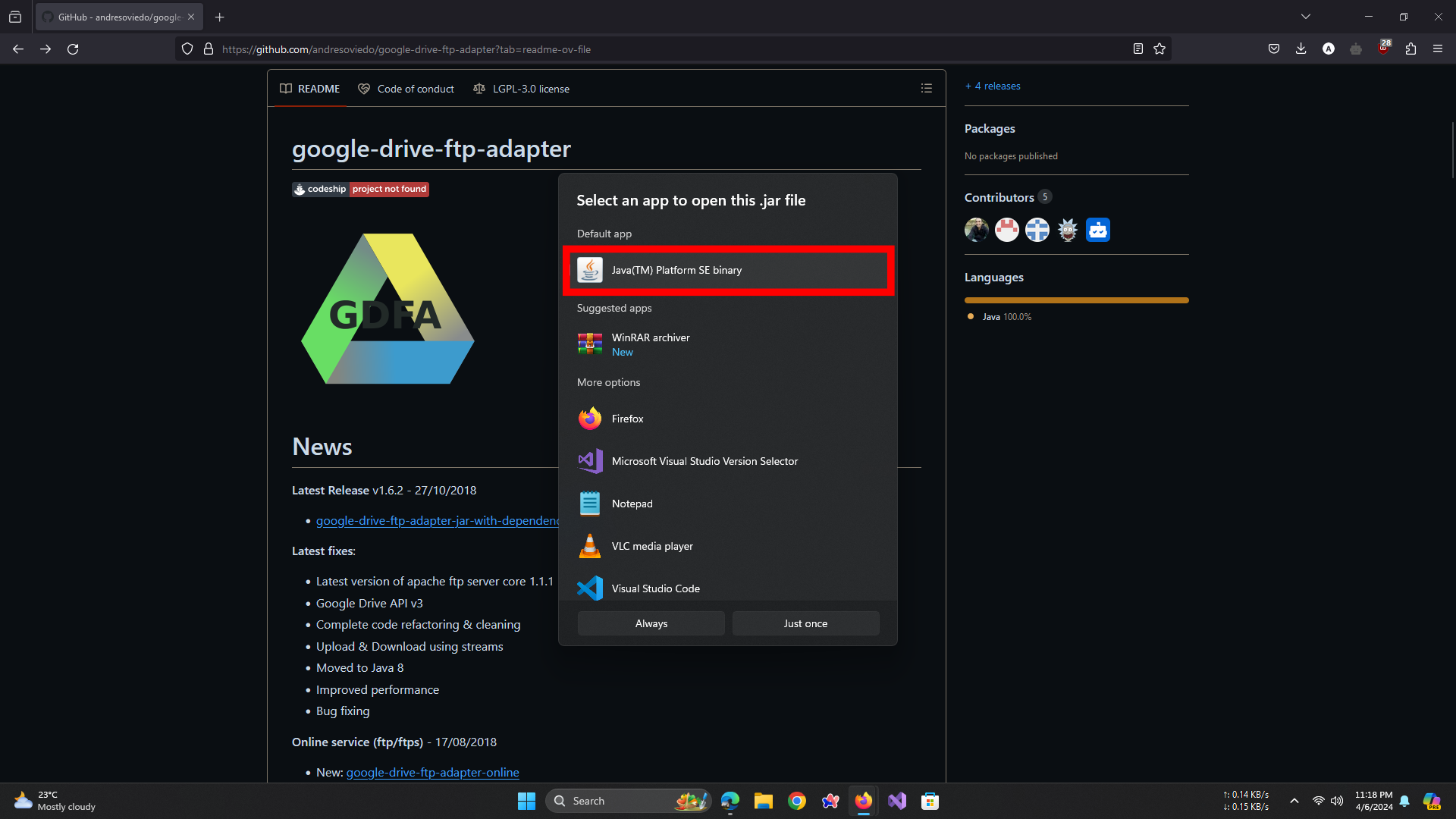This screenshot has height=819, width=1456.
Task: Open google-drive-ftp-adapter-online link
Action: click(432, 772)
